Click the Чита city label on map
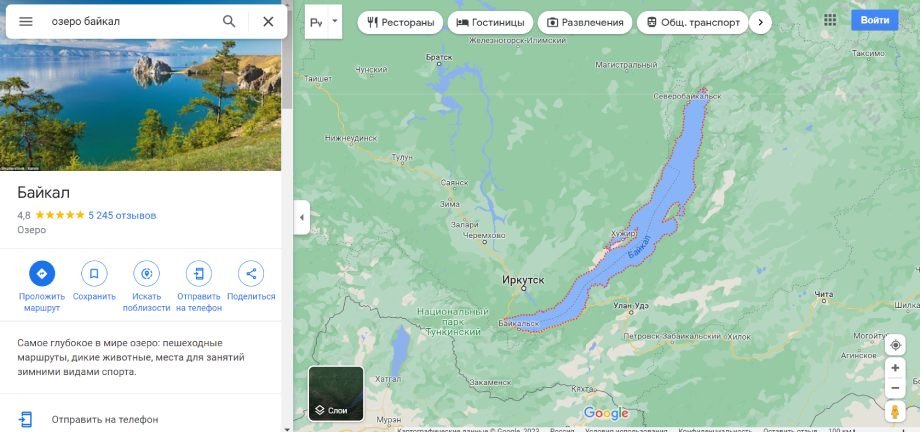920x432 pixels. tap(824, 293)
